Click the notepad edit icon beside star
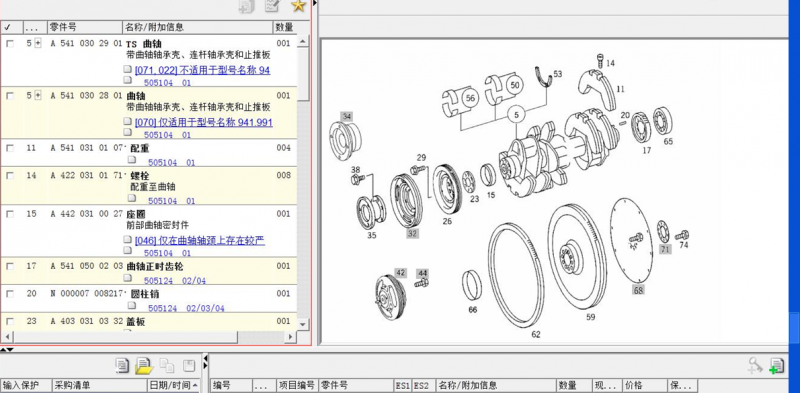Viewport: 800px width, 393px height. tap(272, 6)
